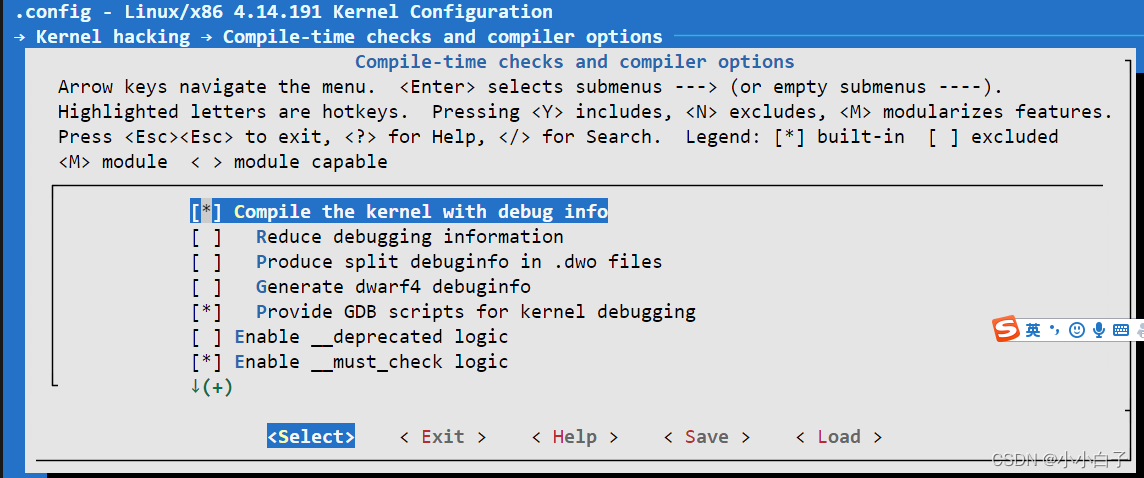Viewport: 1144px width, 478px height.
Task: Click the Sogou input method logo
Action: click(1006, 329)
